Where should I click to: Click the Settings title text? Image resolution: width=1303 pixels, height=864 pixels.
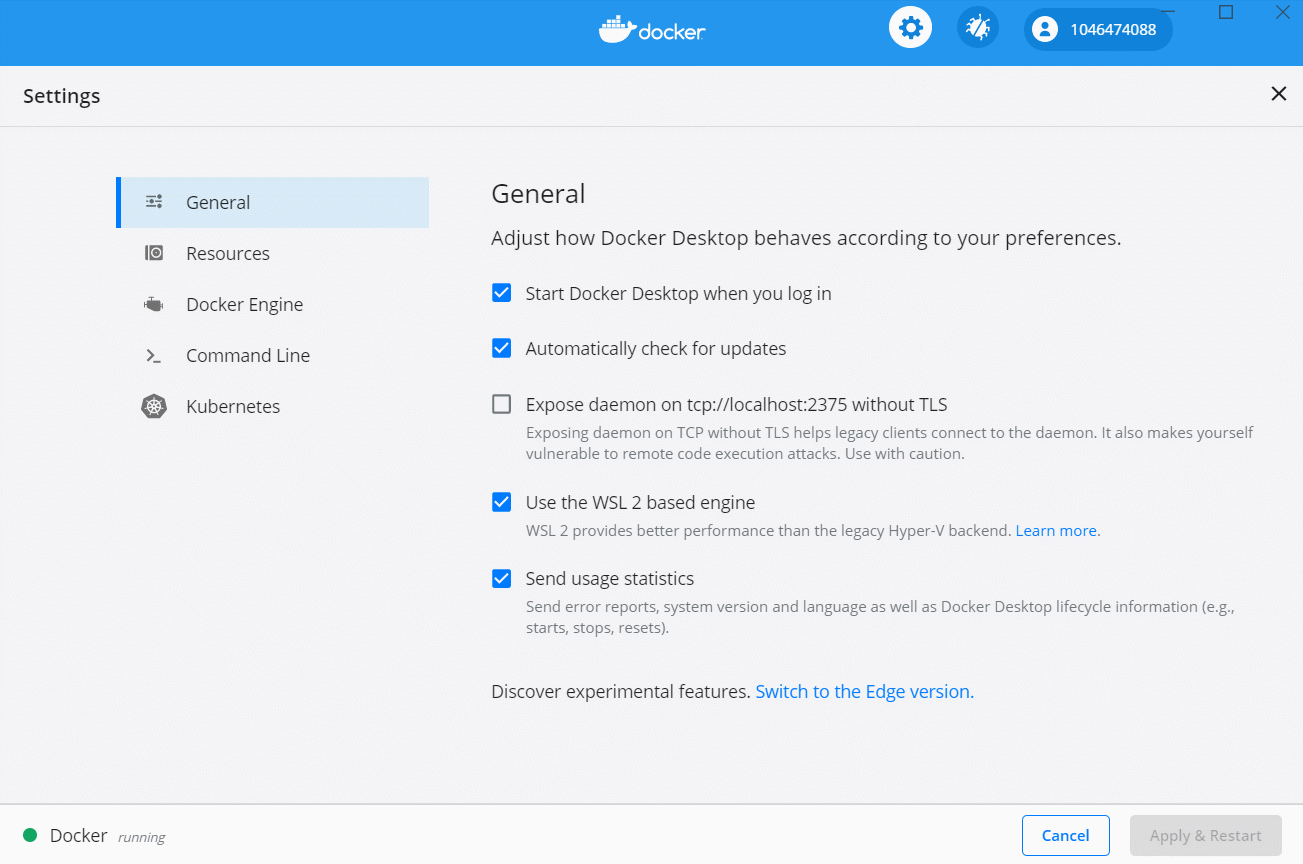point(62,96)
